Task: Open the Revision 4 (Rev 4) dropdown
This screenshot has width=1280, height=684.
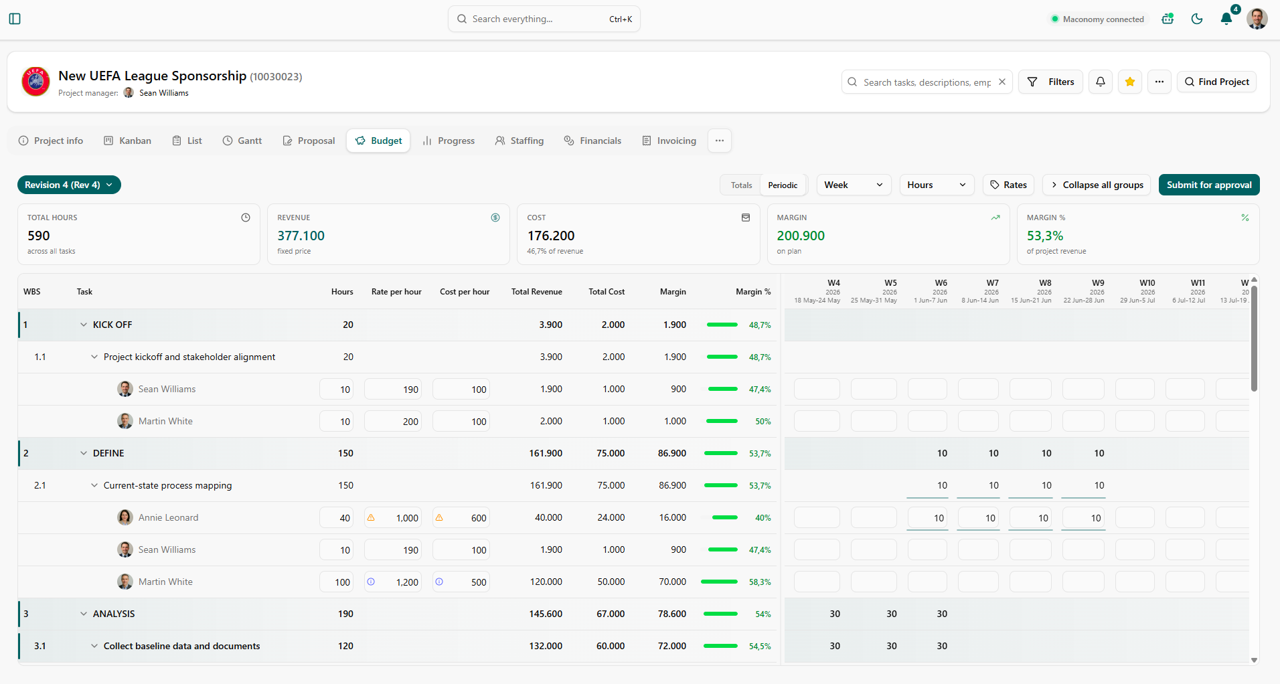Action: tap(69, 185)
